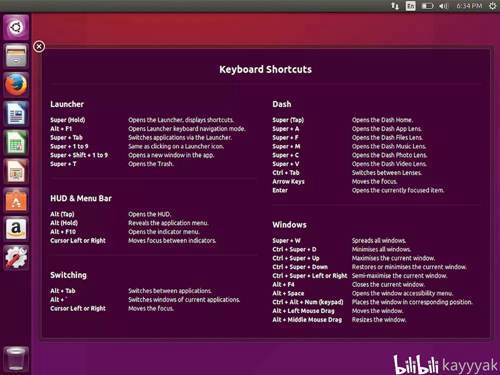Click 'Spreads all windows.' description
The image size is (500, 375).
(x=379, y=240)
